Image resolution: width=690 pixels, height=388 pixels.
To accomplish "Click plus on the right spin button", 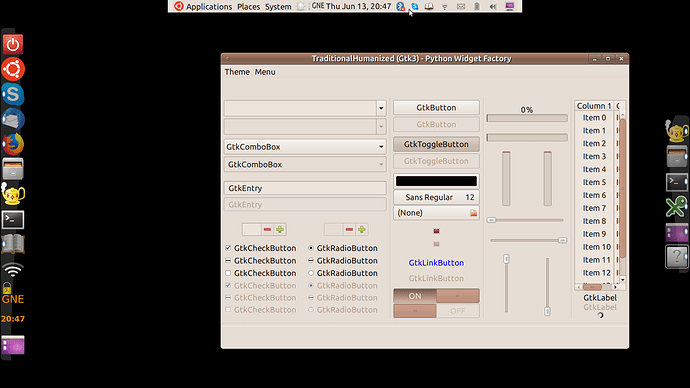I will [x=362, y=229].
